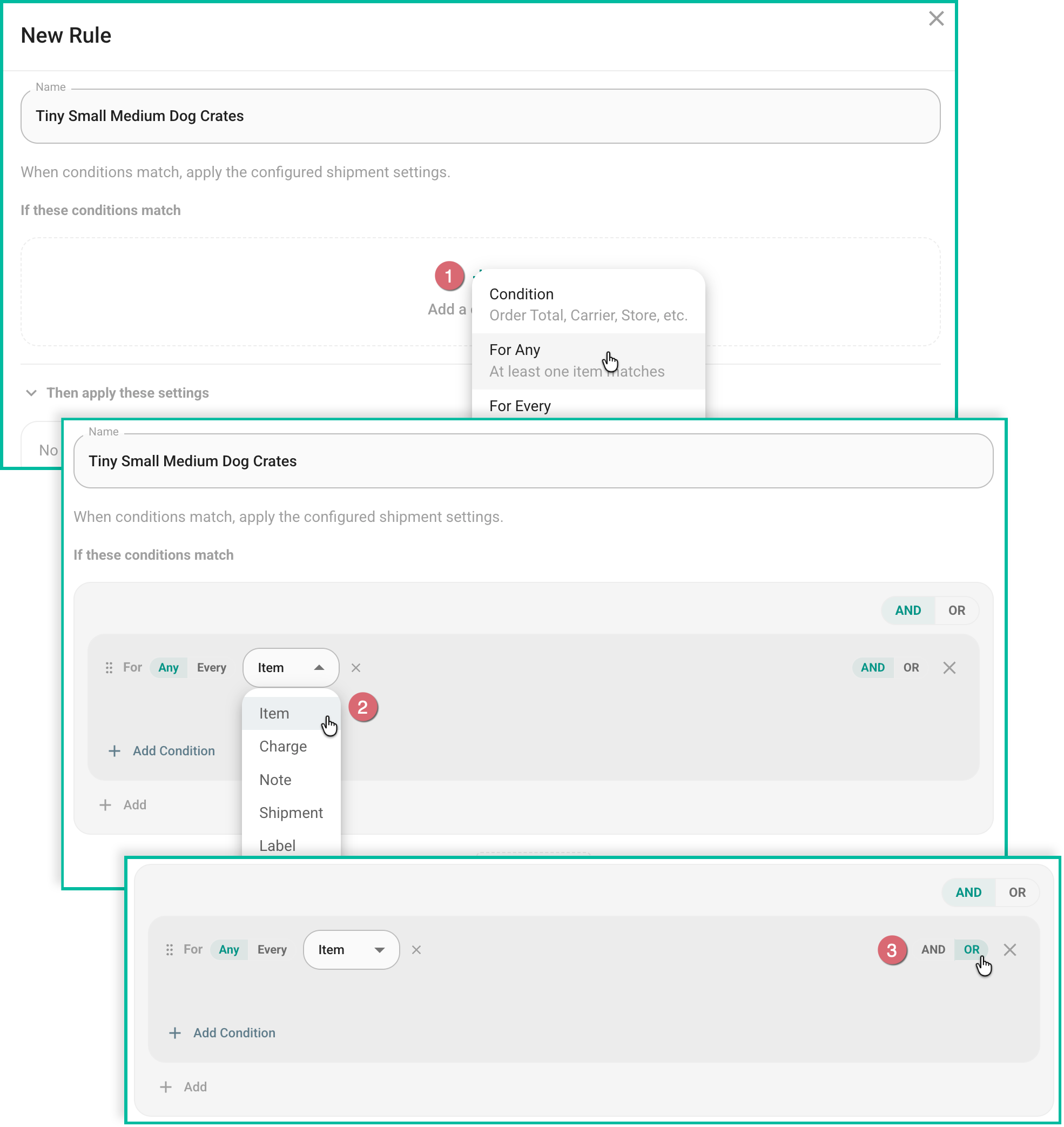
Task: Toggle group OR in the middle panel header
Action: tap(958, 611)
